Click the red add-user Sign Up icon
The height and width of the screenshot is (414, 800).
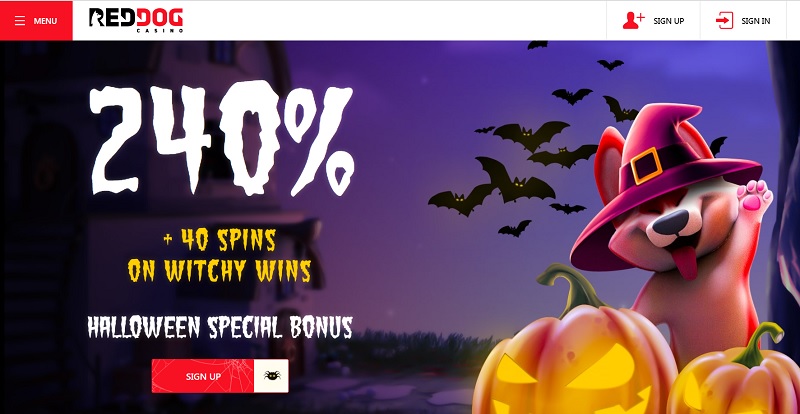click(634, 21)
